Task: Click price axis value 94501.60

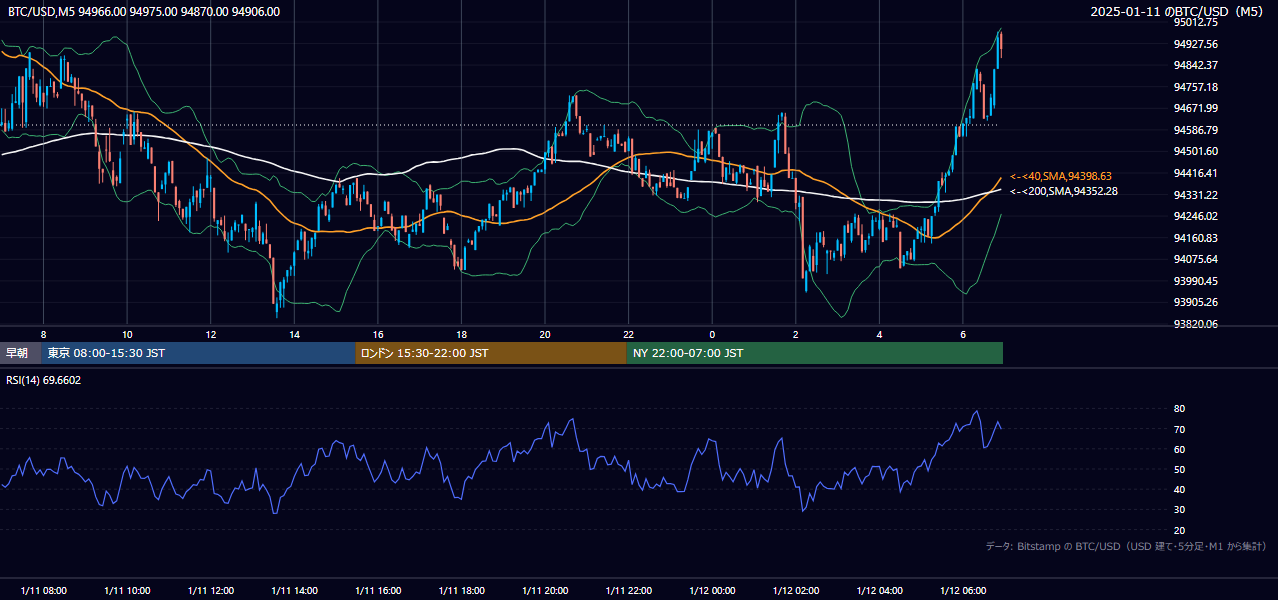Action: (1196, 151)
